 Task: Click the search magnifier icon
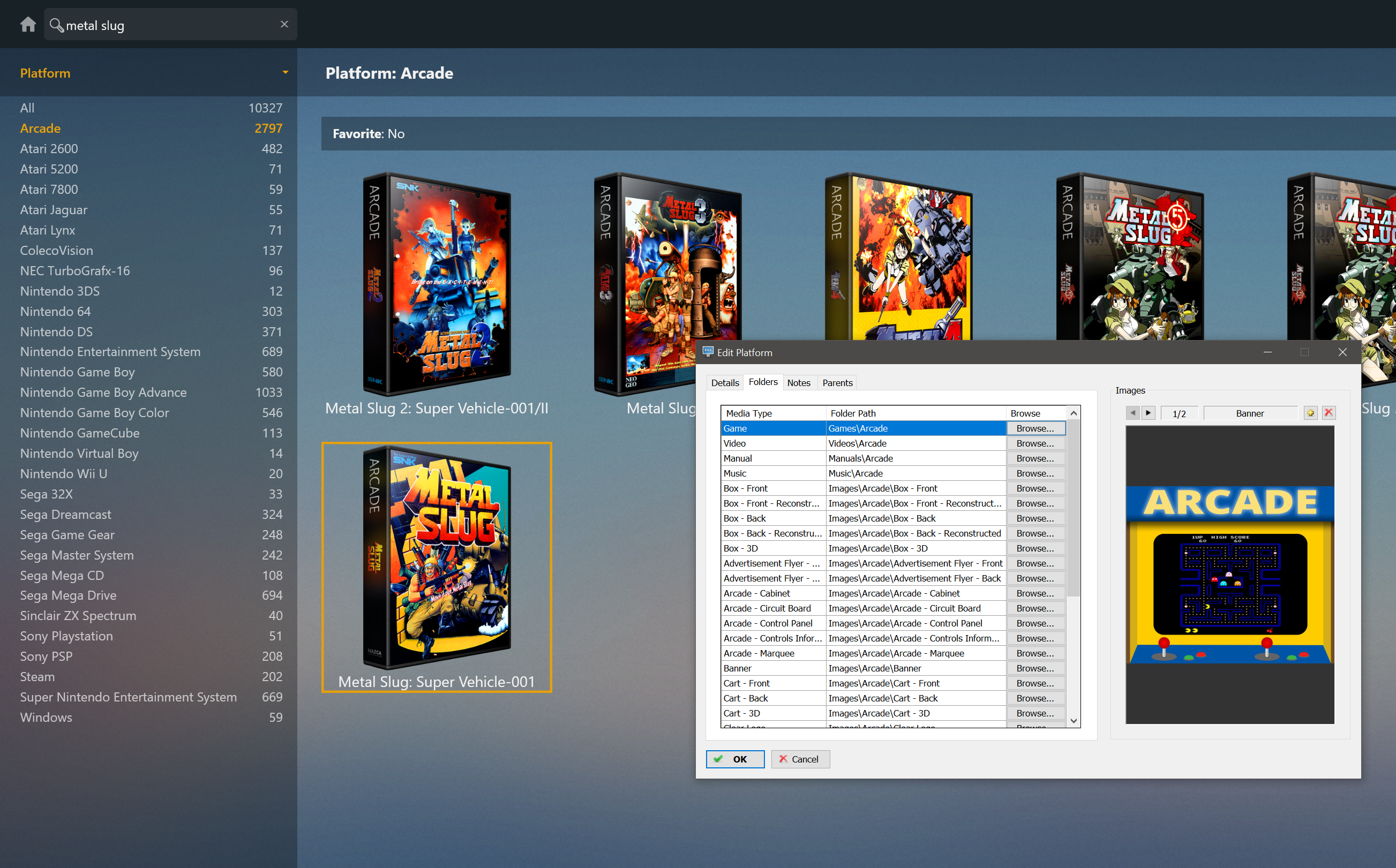56,25
